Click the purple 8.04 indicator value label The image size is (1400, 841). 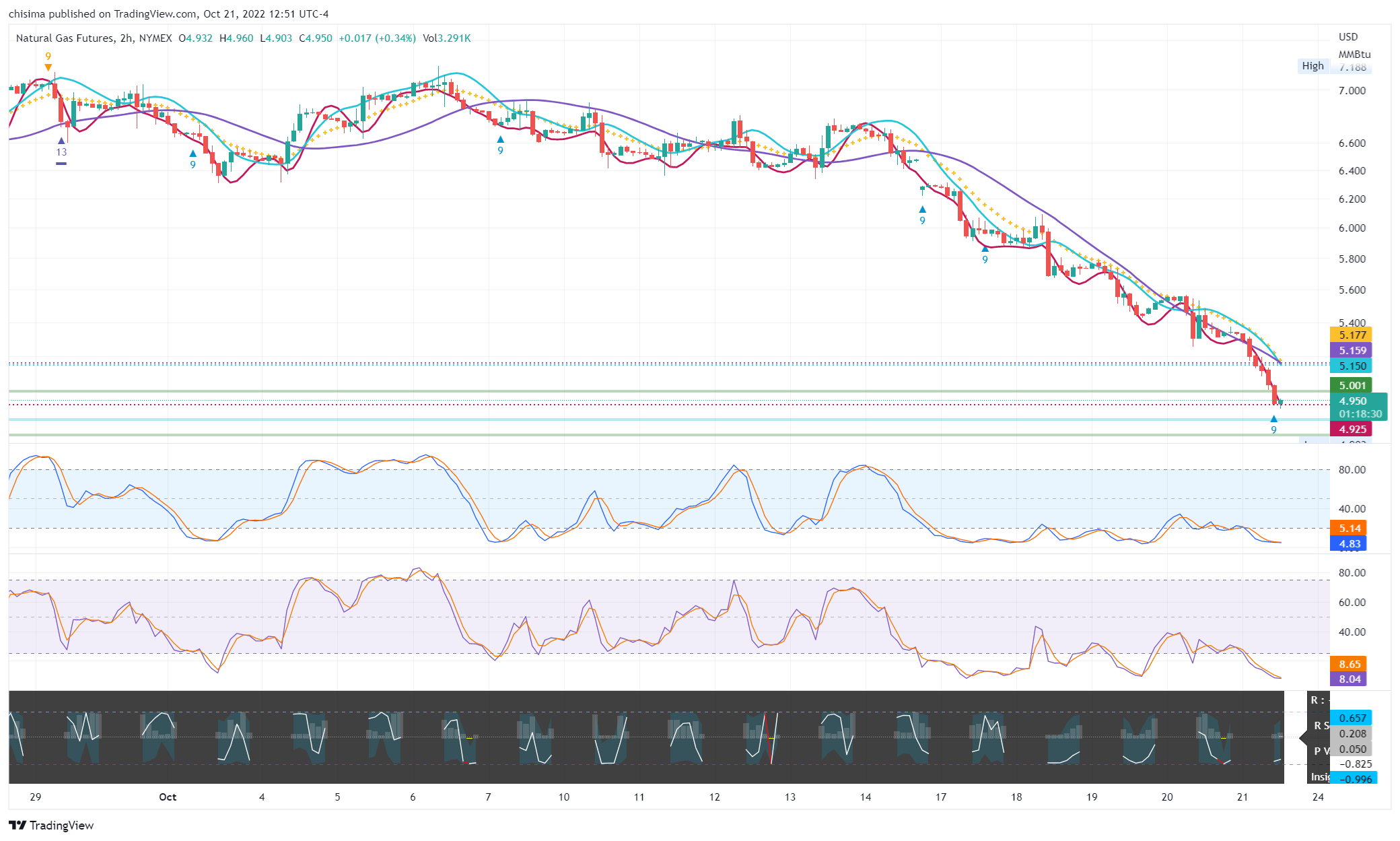point(1349,679)
